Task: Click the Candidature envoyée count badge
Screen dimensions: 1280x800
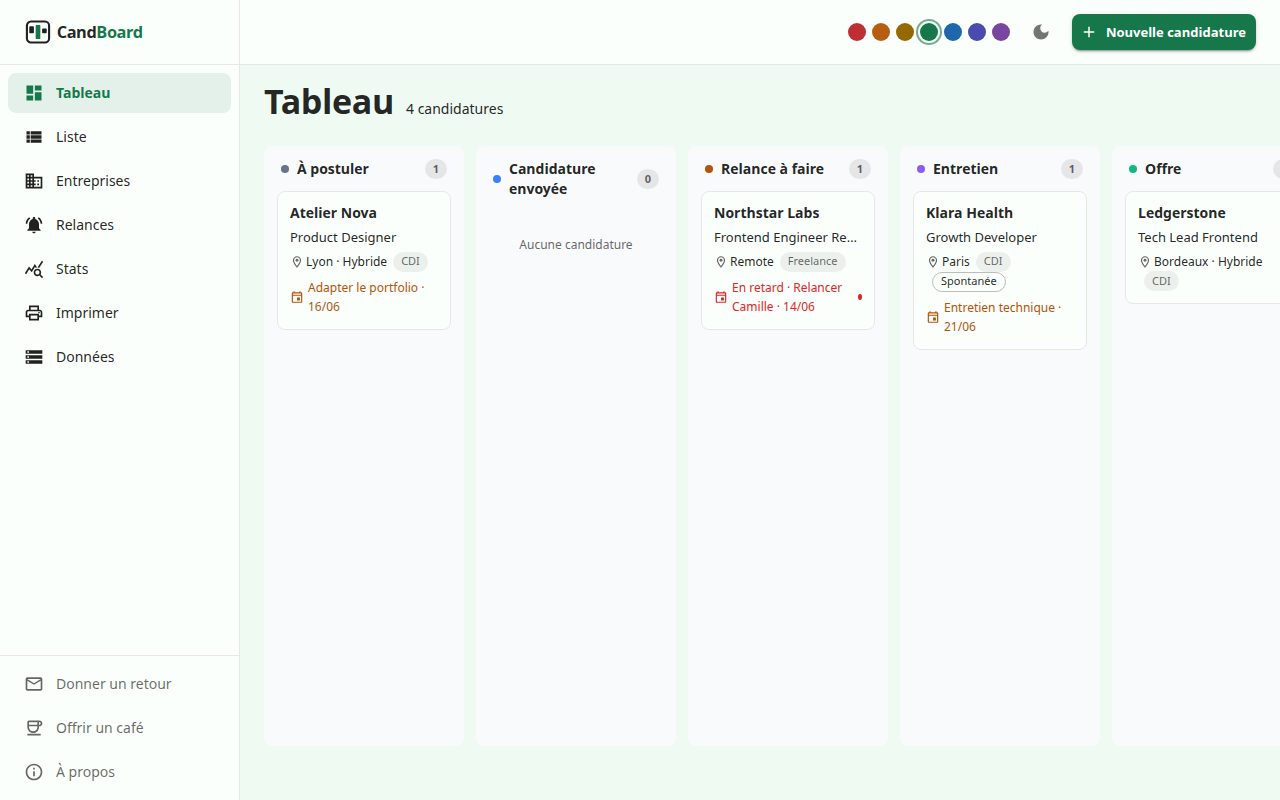Action: (x=648, y=179)
